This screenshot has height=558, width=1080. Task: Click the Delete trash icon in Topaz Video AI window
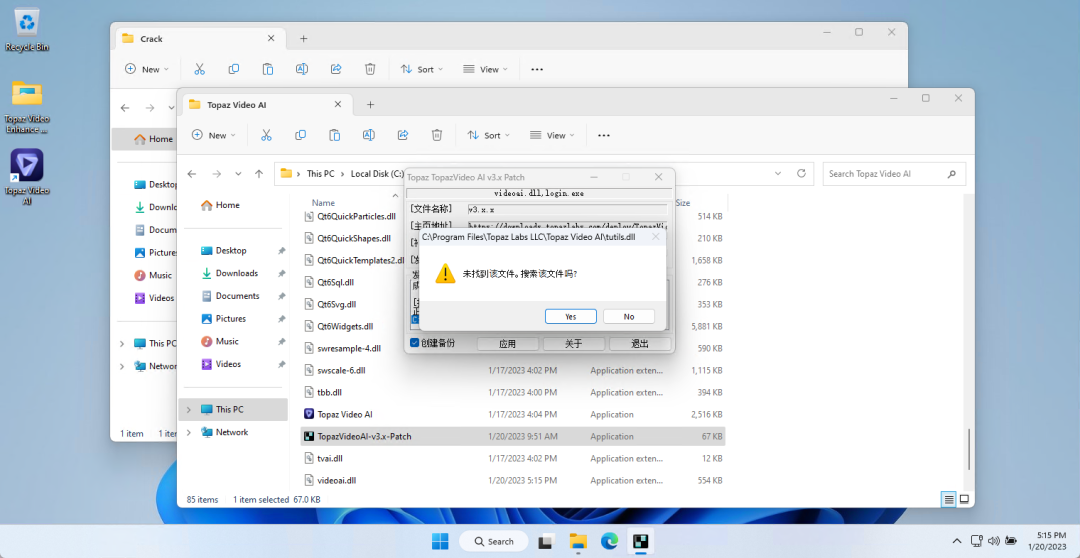pos(437,135)
